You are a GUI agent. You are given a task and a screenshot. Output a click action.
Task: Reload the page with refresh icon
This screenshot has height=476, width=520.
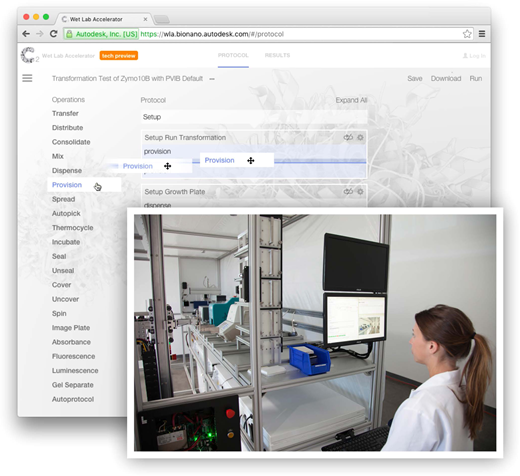[53, 34]
